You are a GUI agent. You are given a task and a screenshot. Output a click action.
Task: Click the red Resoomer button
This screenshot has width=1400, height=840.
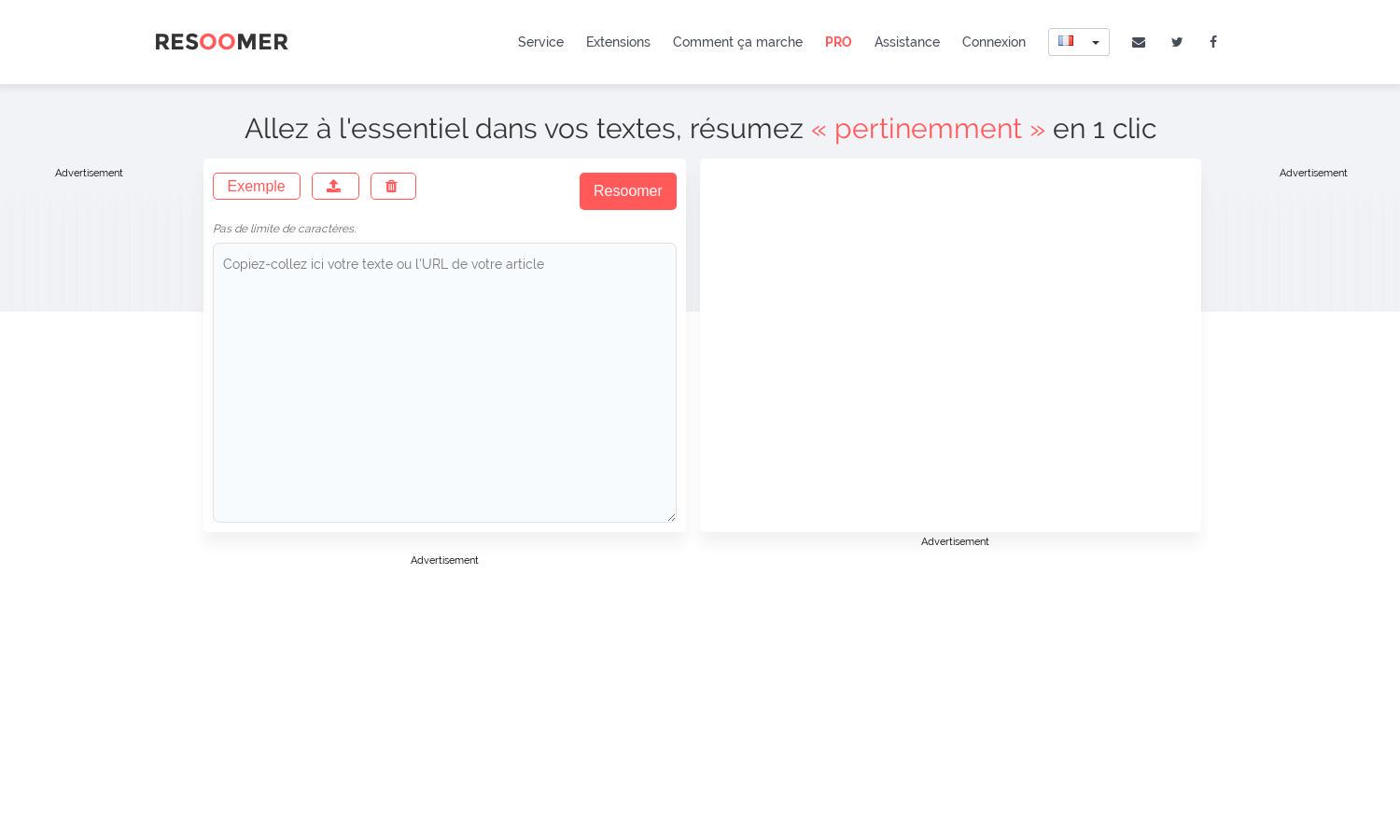click(628, 191)
